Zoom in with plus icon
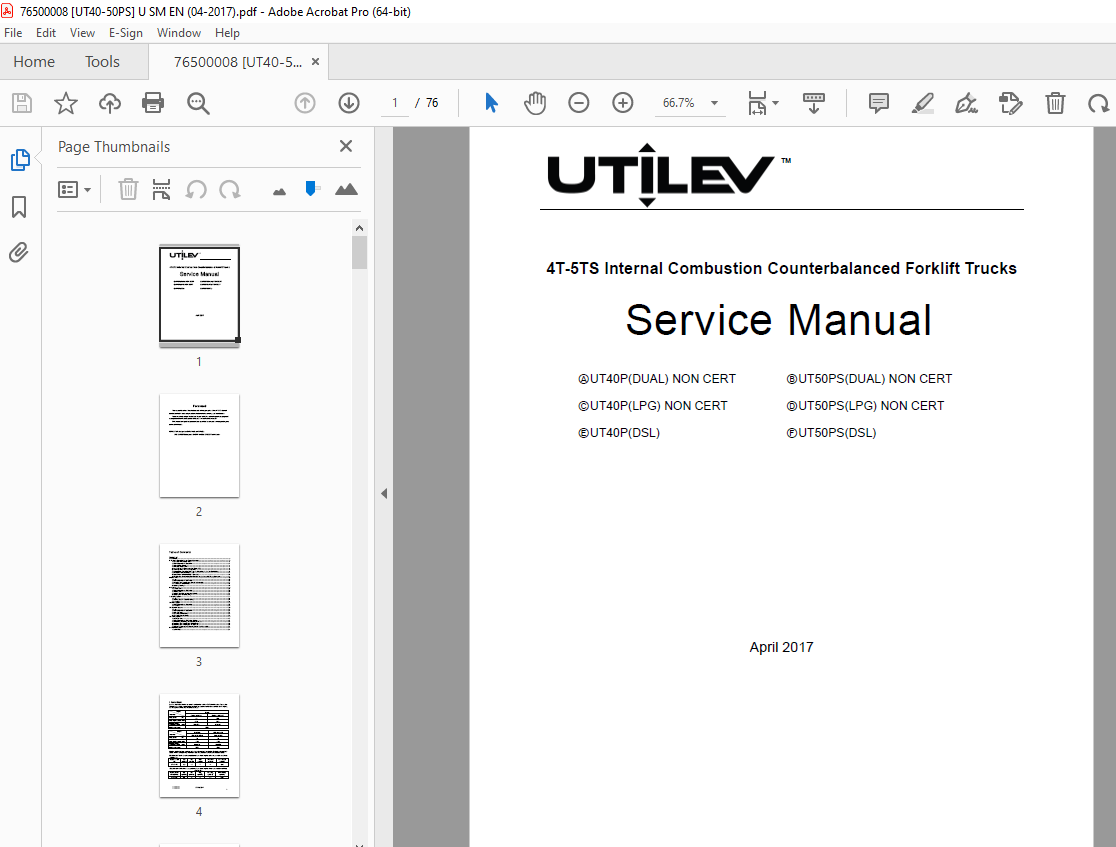Viewport: 1116px width, 847px height. (x=623, y=103)
